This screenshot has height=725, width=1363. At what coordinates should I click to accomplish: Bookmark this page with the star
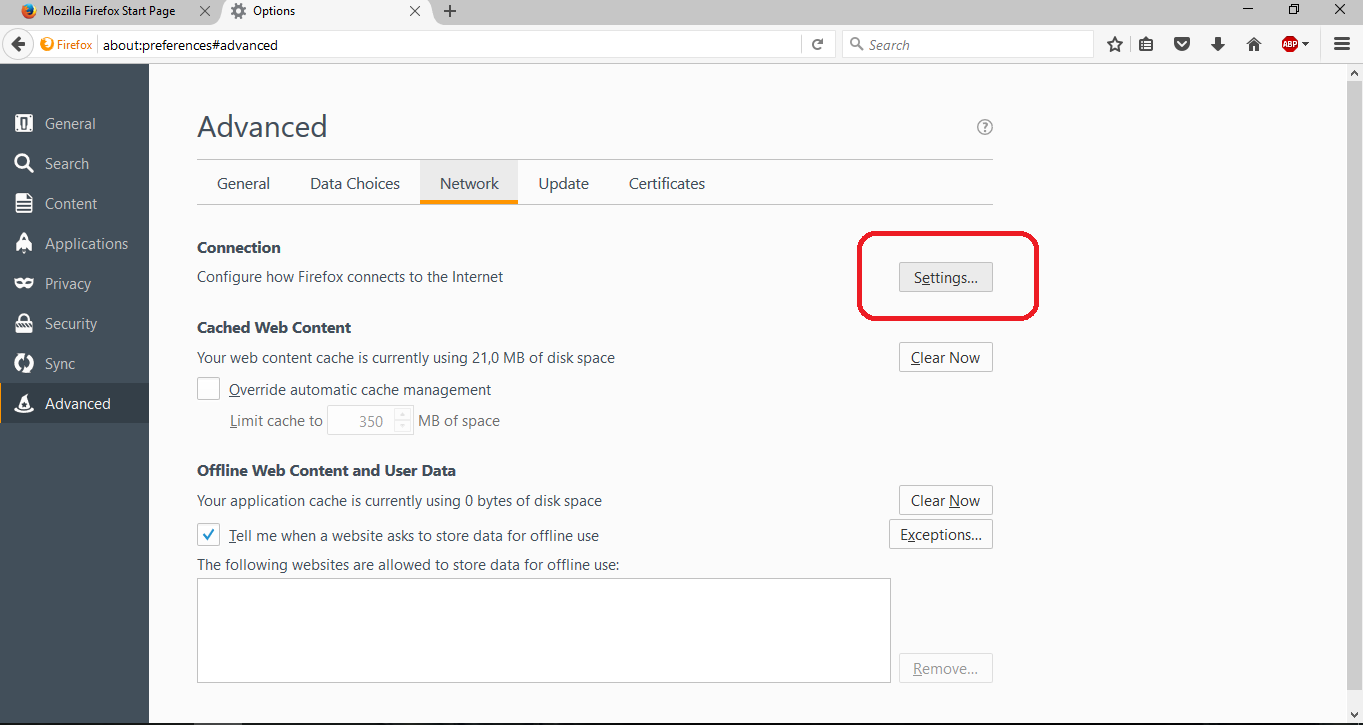coord(1115,45)
